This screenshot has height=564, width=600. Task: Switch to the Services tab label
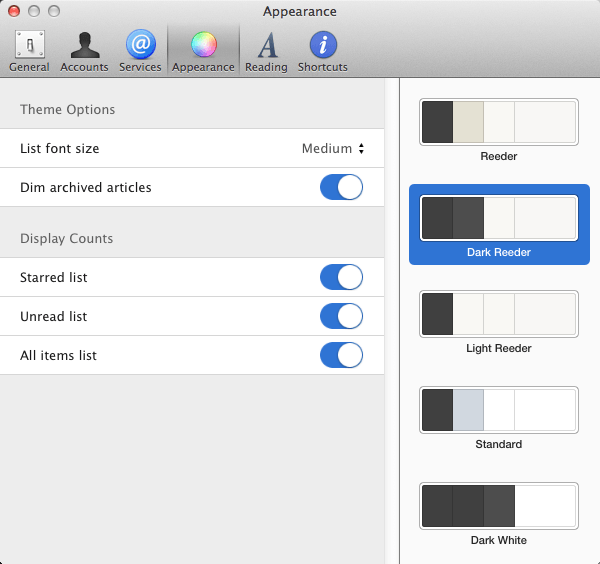tap(140, 67)
